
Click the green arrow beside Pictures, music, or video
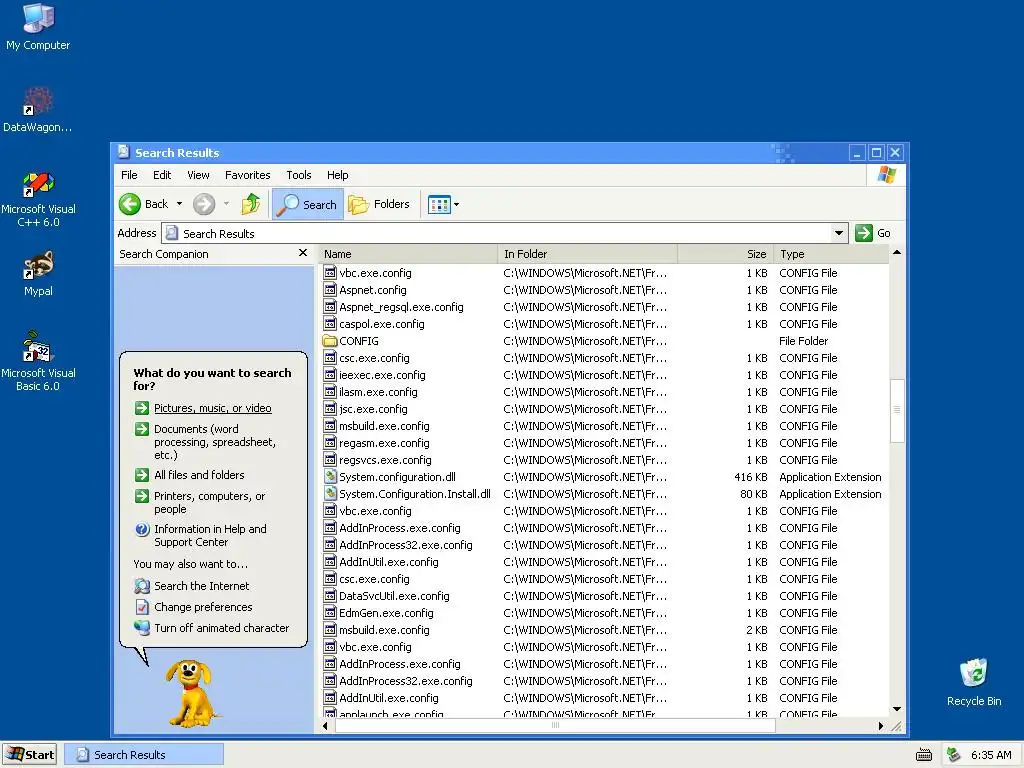click(142, 408)
